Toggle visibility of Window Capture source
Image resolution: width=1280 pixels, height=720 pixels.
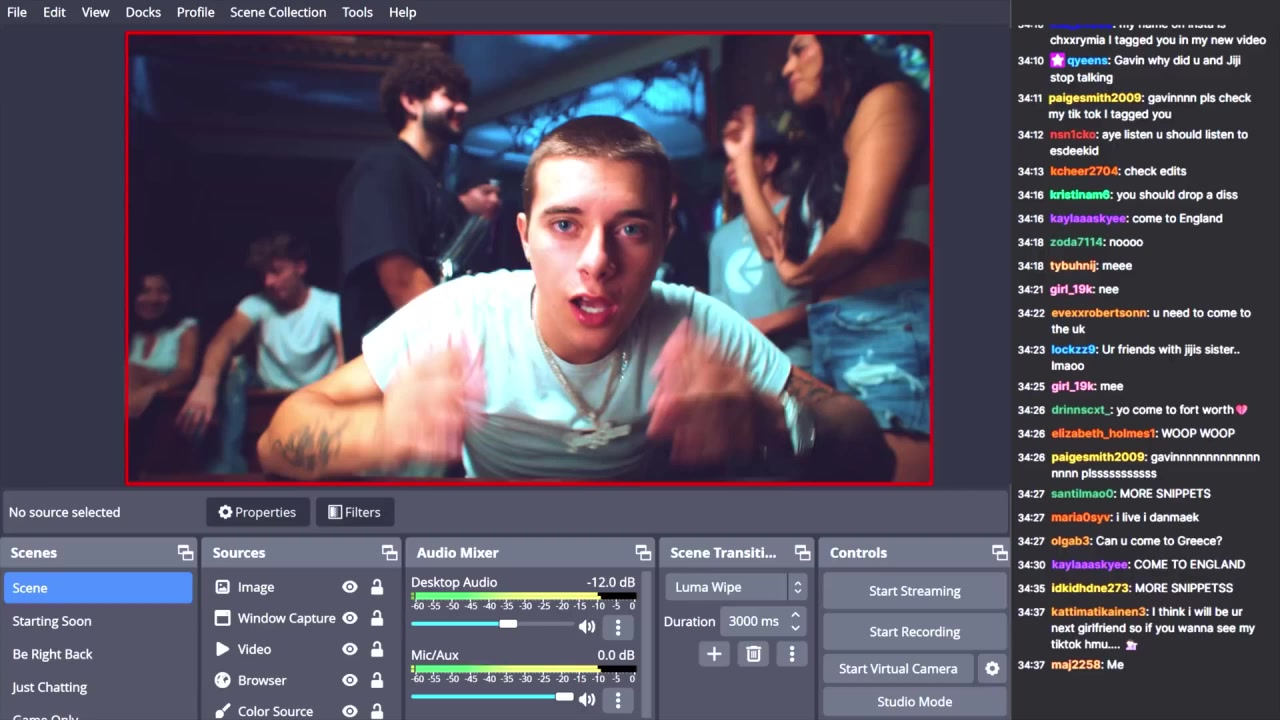(350, 619)
